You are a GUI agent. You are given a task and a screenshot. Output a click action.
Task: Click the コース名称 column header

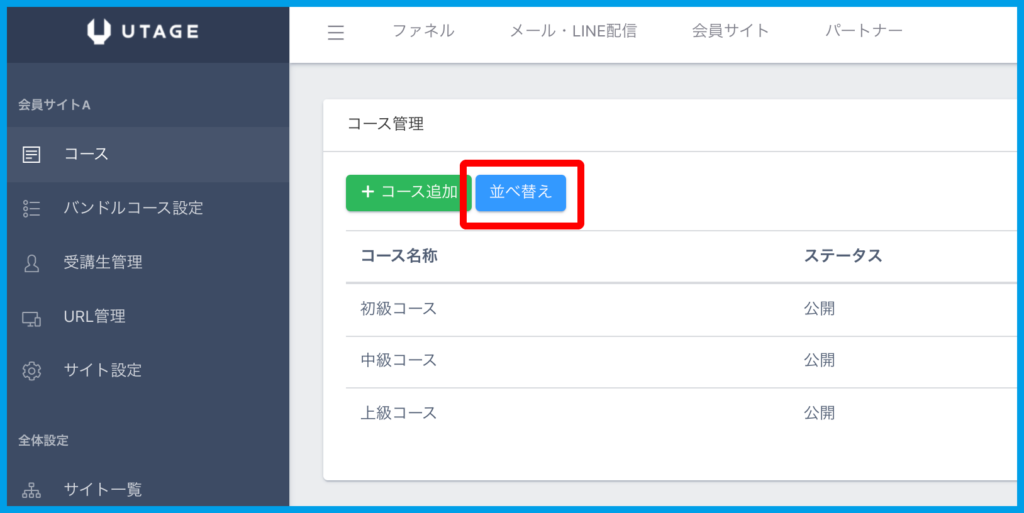point(399,256)
